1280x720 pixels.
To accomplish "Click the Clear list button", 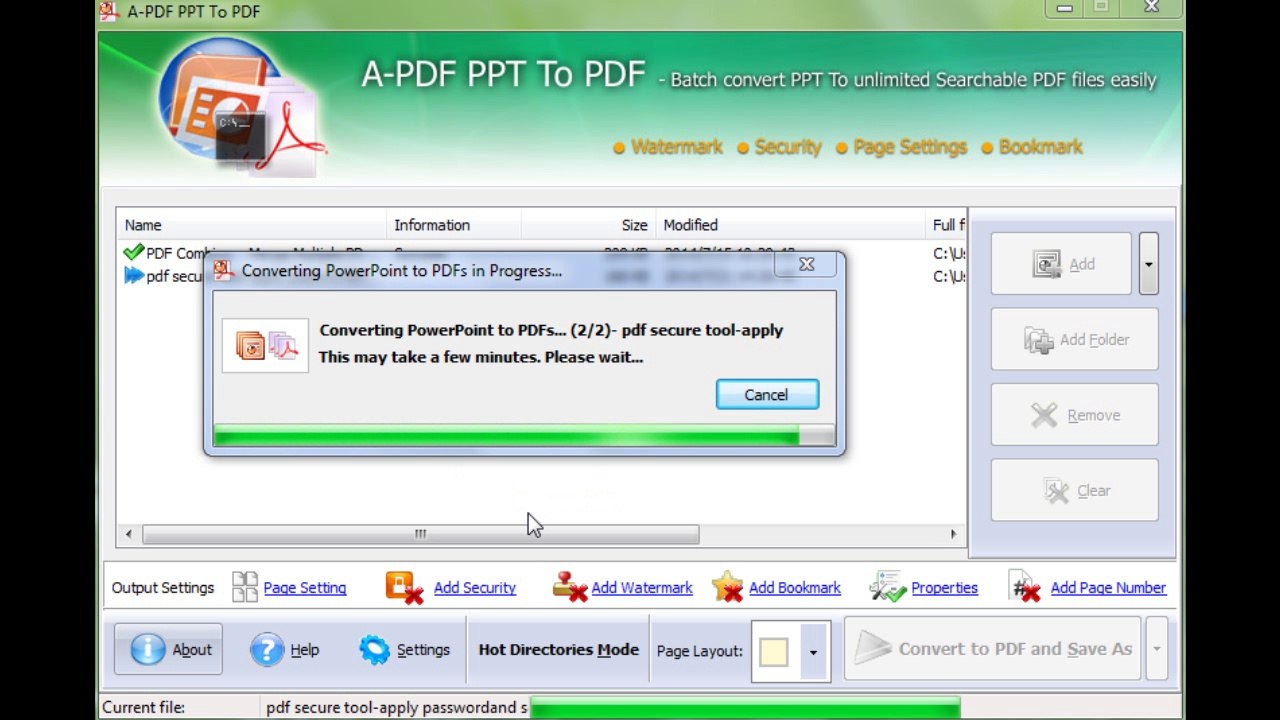I will coord(1074,490).
